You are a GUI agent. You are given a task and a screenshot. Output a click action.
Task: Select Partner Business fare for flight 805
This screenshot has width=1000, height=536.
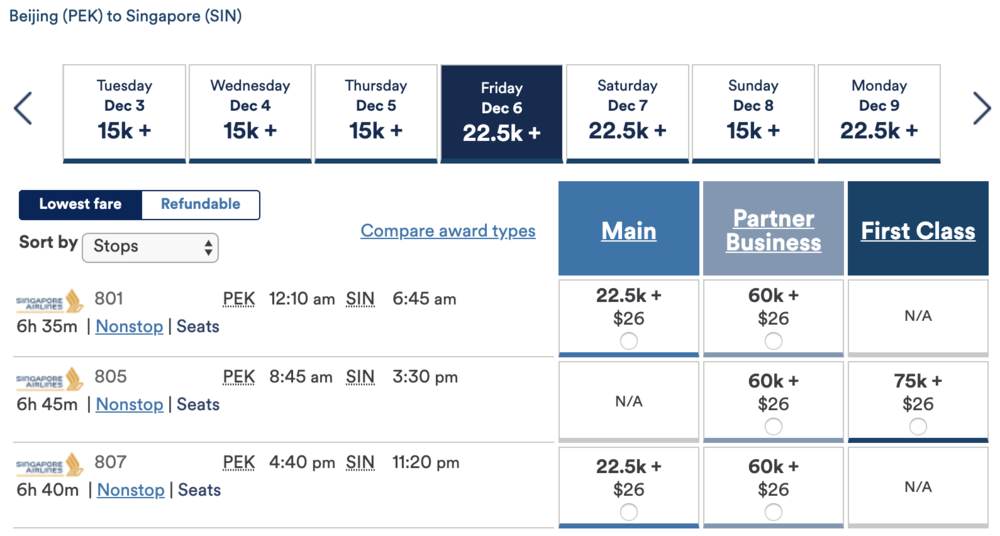[x=773, y=426]
